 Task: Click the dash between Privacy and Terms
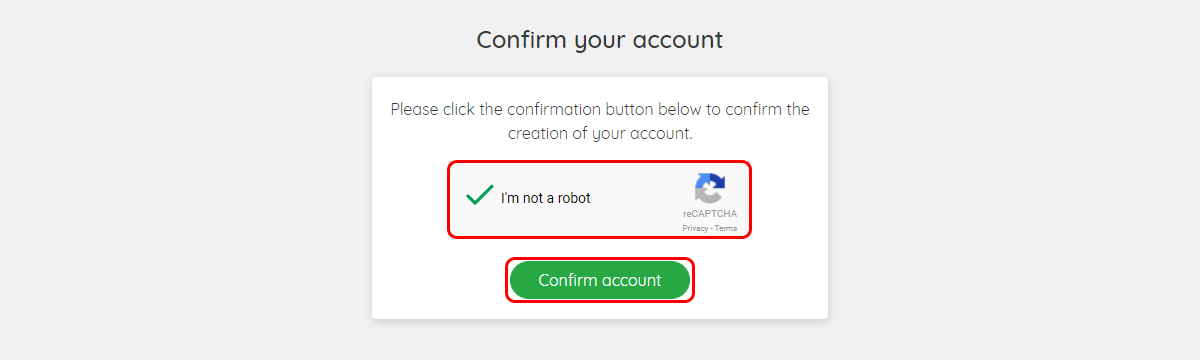pyautogui.click(x=711, y=228)
